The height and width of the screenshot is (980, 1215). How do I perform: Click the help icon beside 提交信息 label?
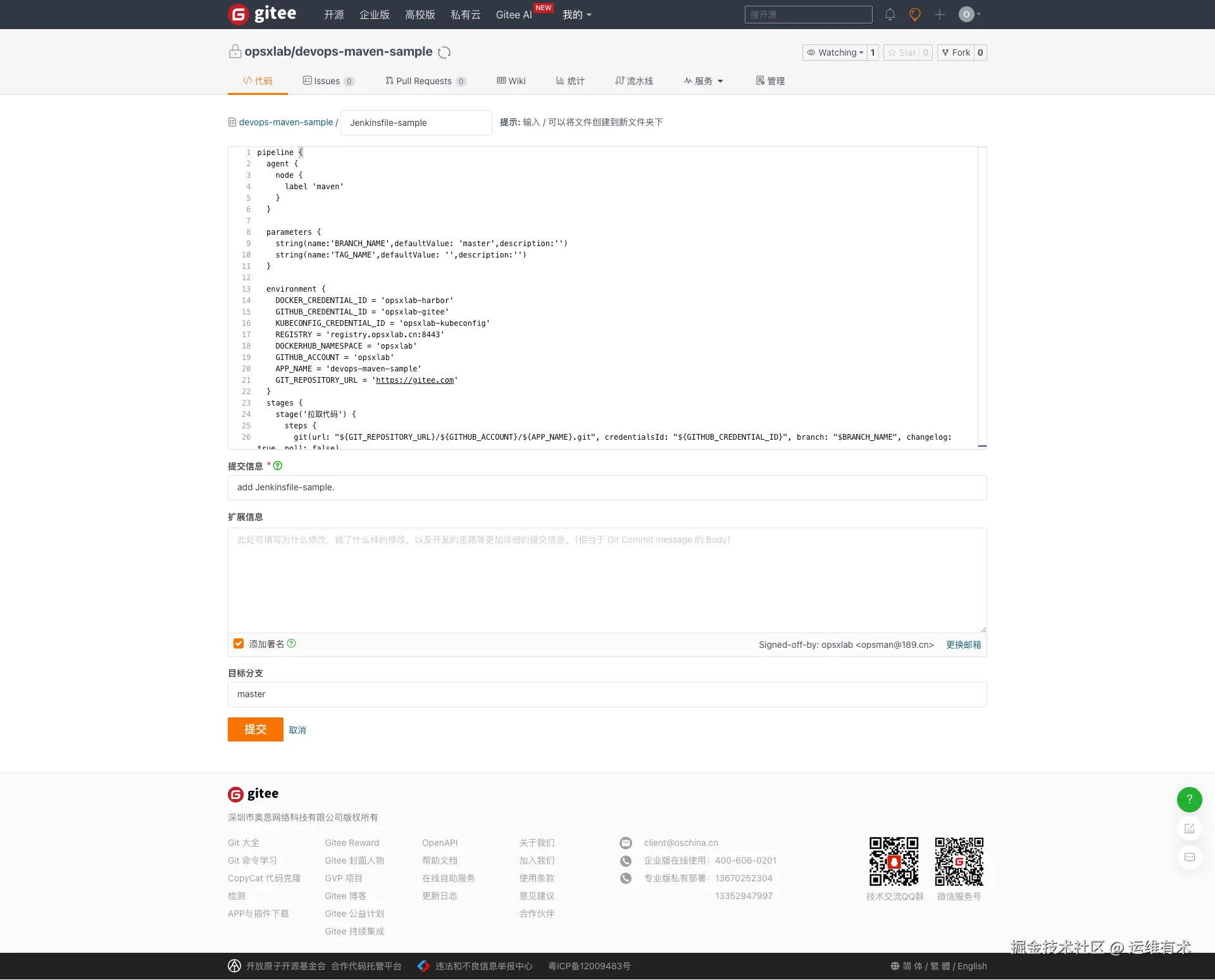pyautogui.click(x=277, y=466)
